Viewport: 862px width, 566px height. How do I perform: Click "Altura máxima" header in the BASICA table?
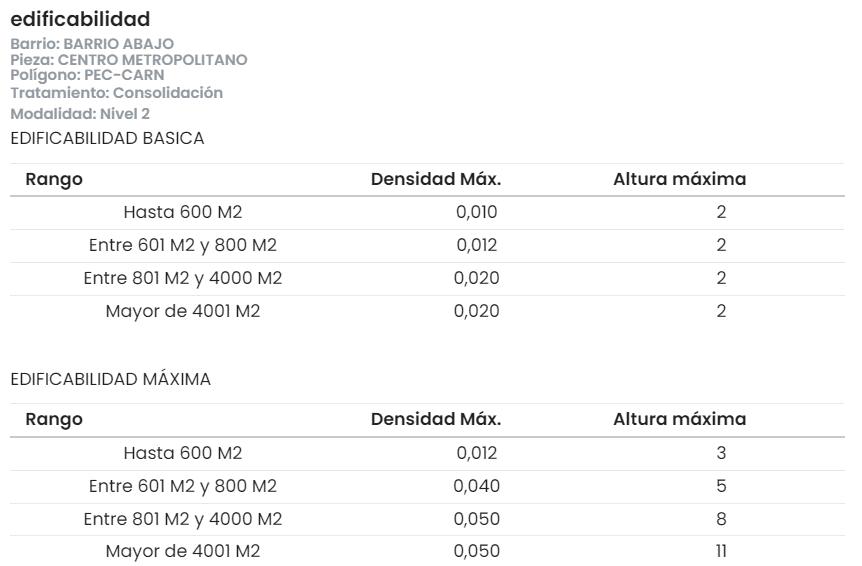click(x=679, y=180)
